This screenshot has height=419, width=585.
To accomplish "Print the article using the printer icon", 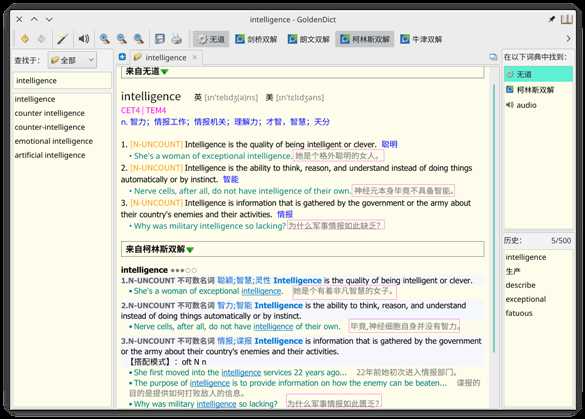I will tap(176, 39).
